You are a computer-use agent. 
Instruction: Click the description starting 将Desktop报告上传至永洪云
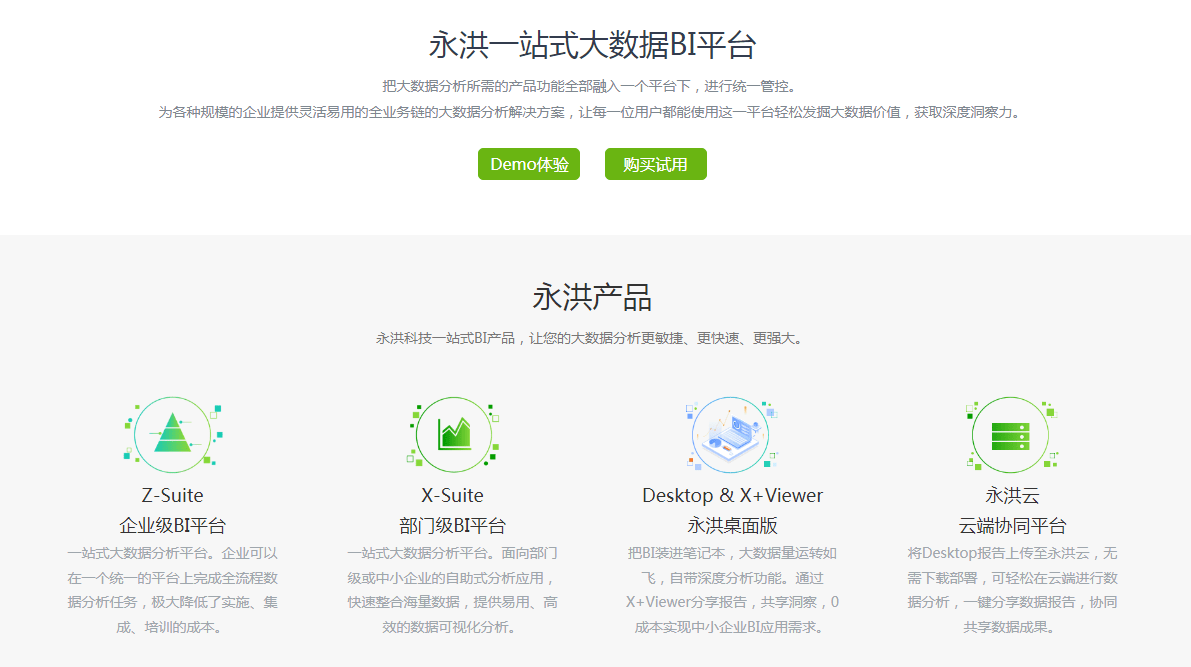[x=1012, y=590]
